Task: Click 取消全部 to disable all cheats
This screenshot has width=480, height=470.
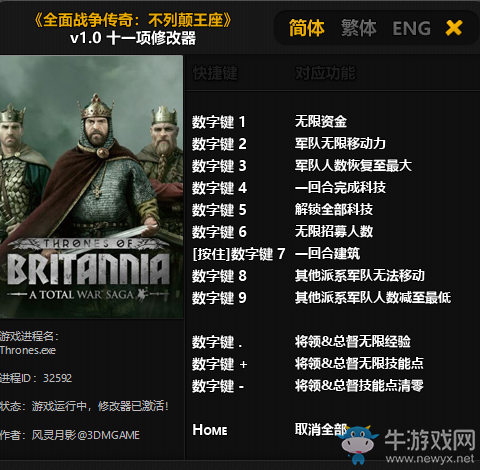Action: pyautogui.click(x=321, y=429)
